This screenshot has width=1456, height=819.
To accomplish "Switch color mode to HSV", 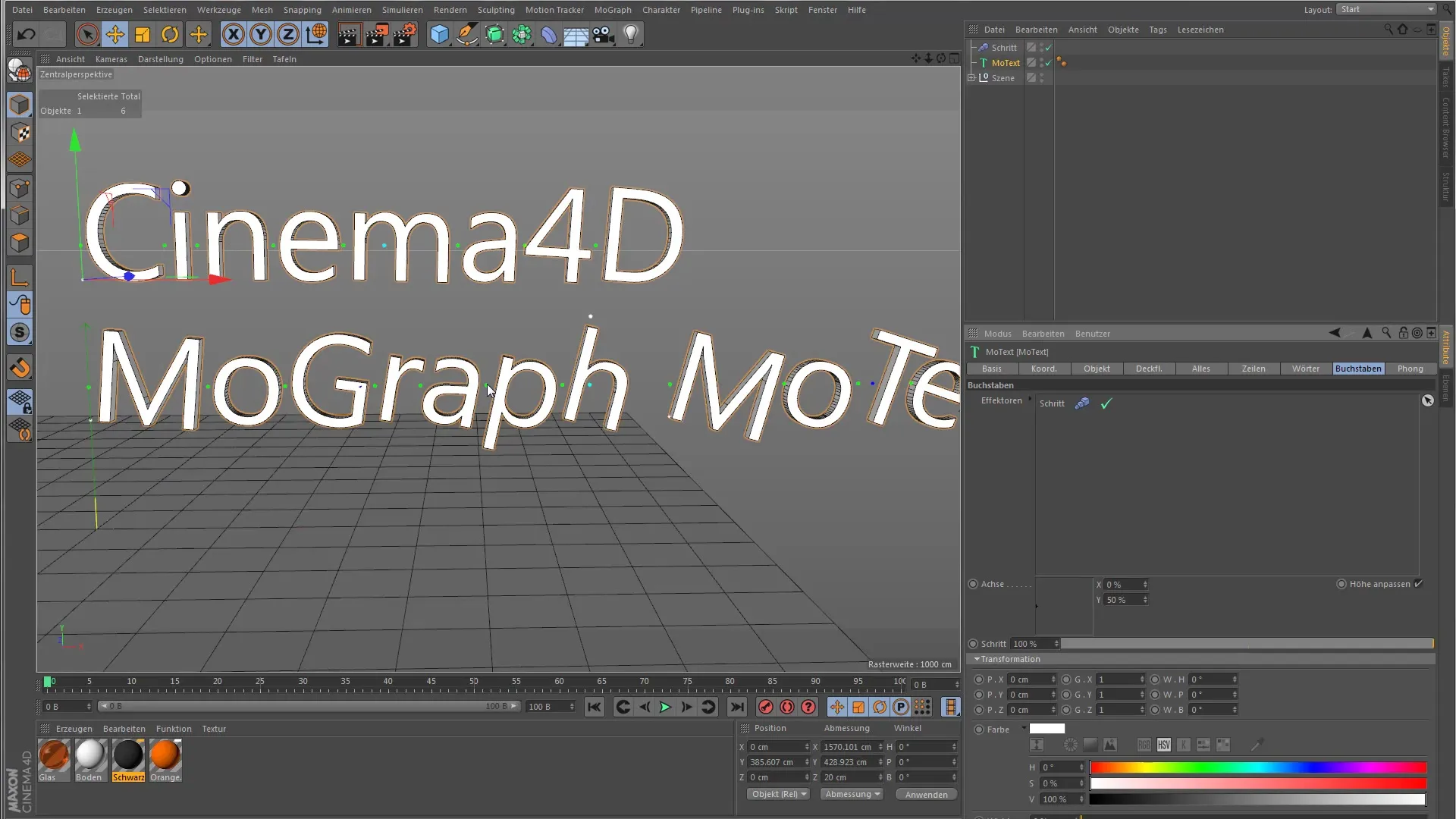I will (1164, 745).
